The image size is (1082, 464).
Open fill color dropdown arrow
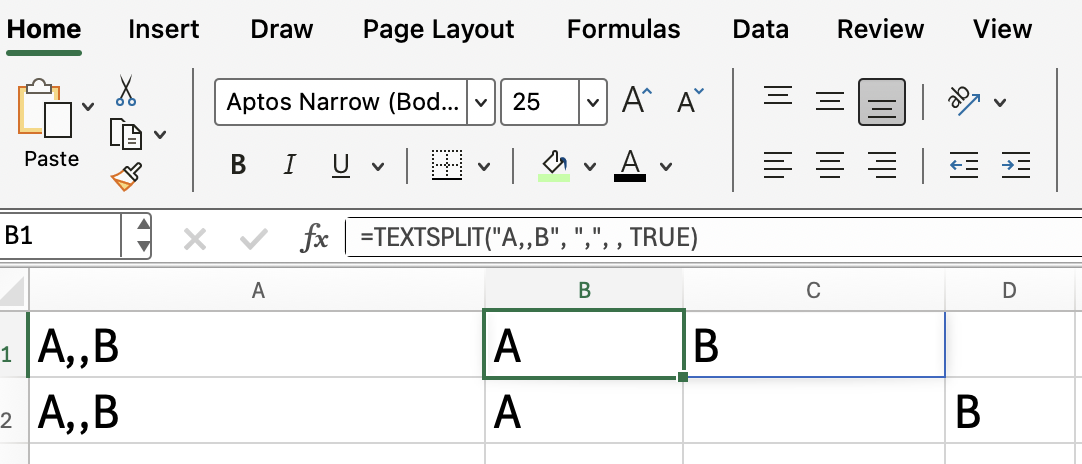coord(589,166)
